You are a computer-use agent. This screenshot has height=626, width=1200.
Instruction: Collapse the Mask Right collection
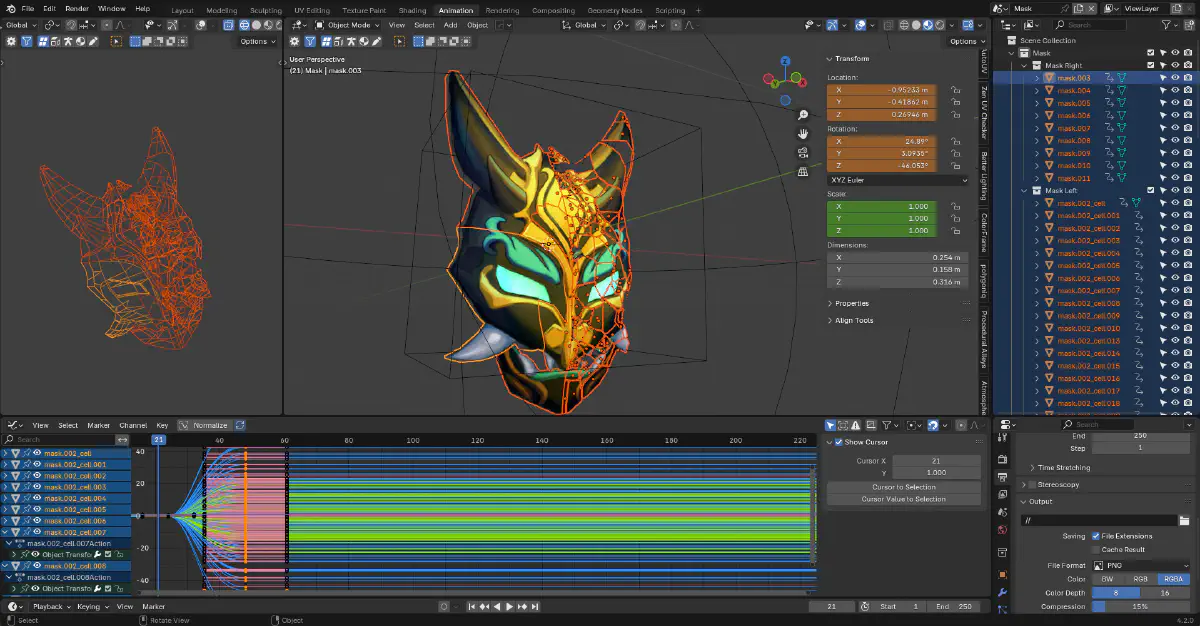coord(1025,65)
